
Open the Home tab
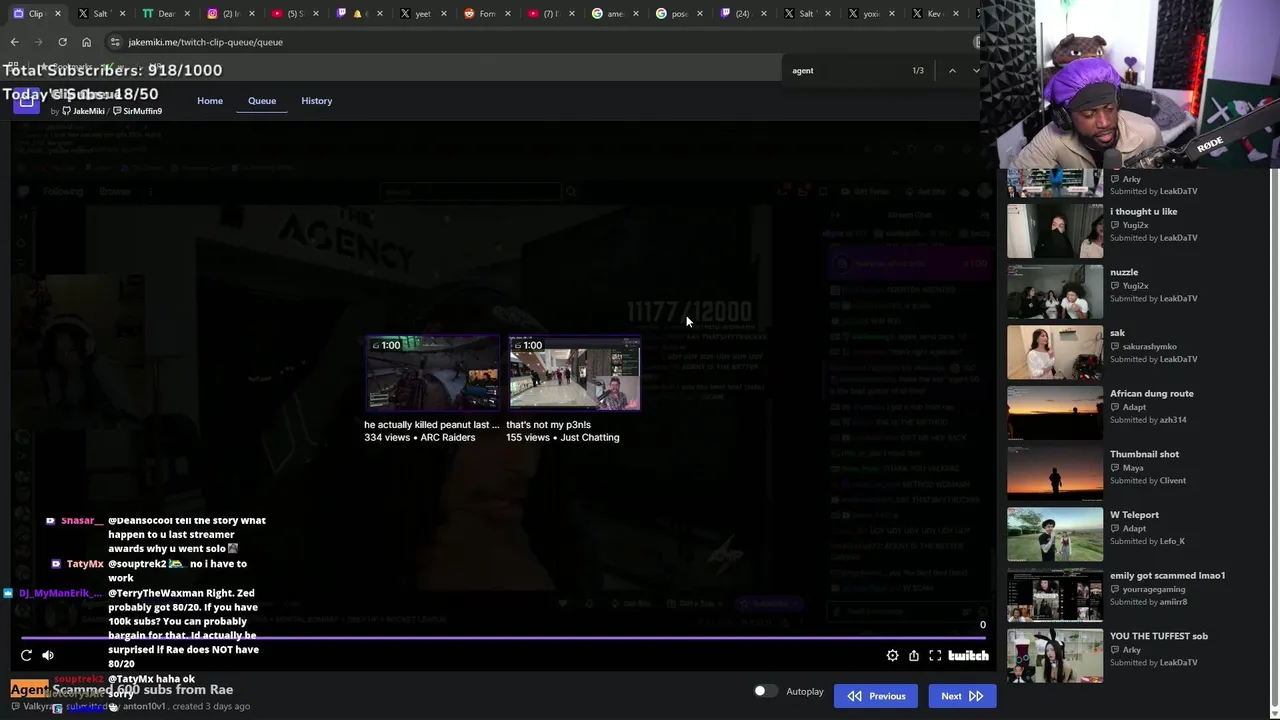(x=210, y=101)
